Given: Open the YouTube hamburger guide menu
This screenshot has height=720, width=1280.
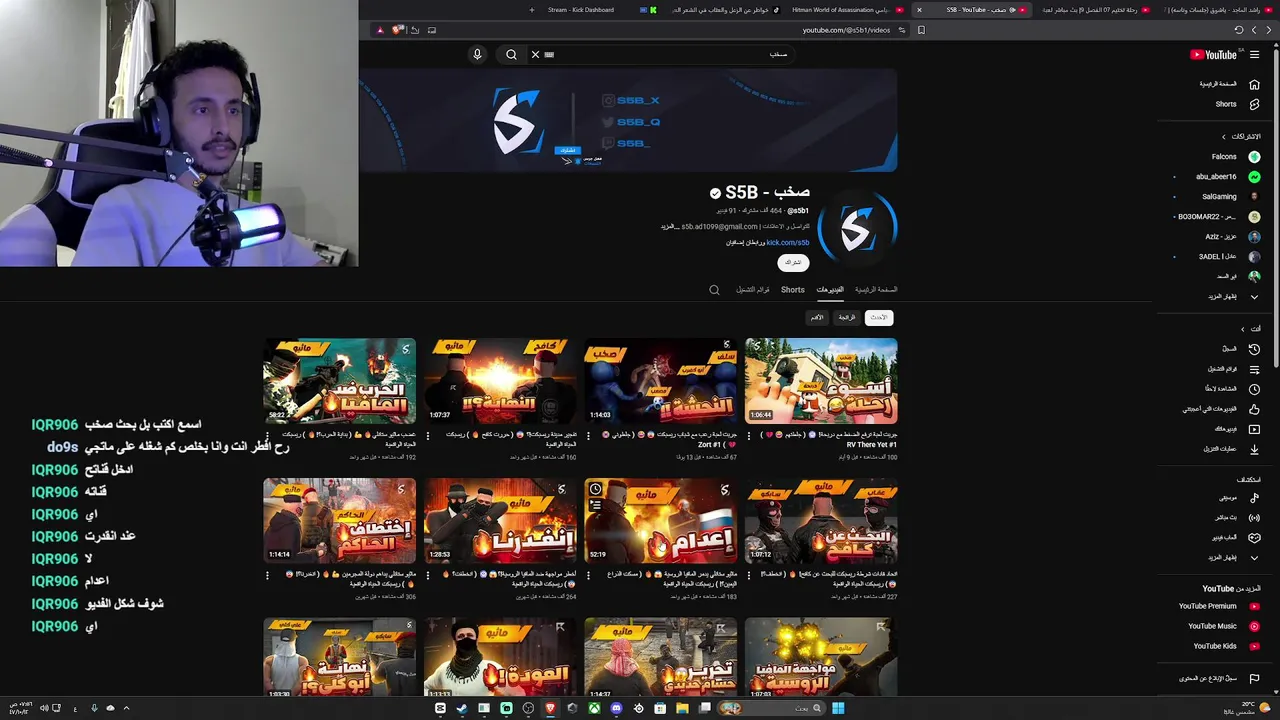Looking at the screenshot, I should pyautogui.click(x=1255, y=55).
